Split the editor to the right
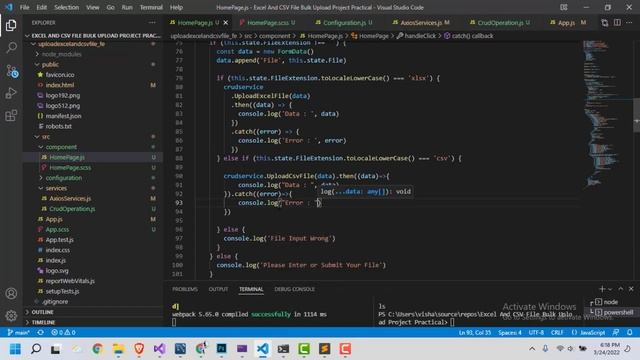 617,22
